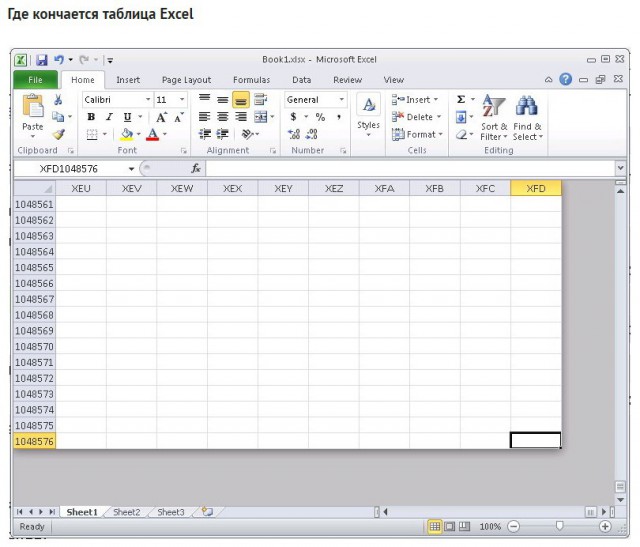Select column header XFA
The width and height of the screenshot is (640, 547).
384,189
